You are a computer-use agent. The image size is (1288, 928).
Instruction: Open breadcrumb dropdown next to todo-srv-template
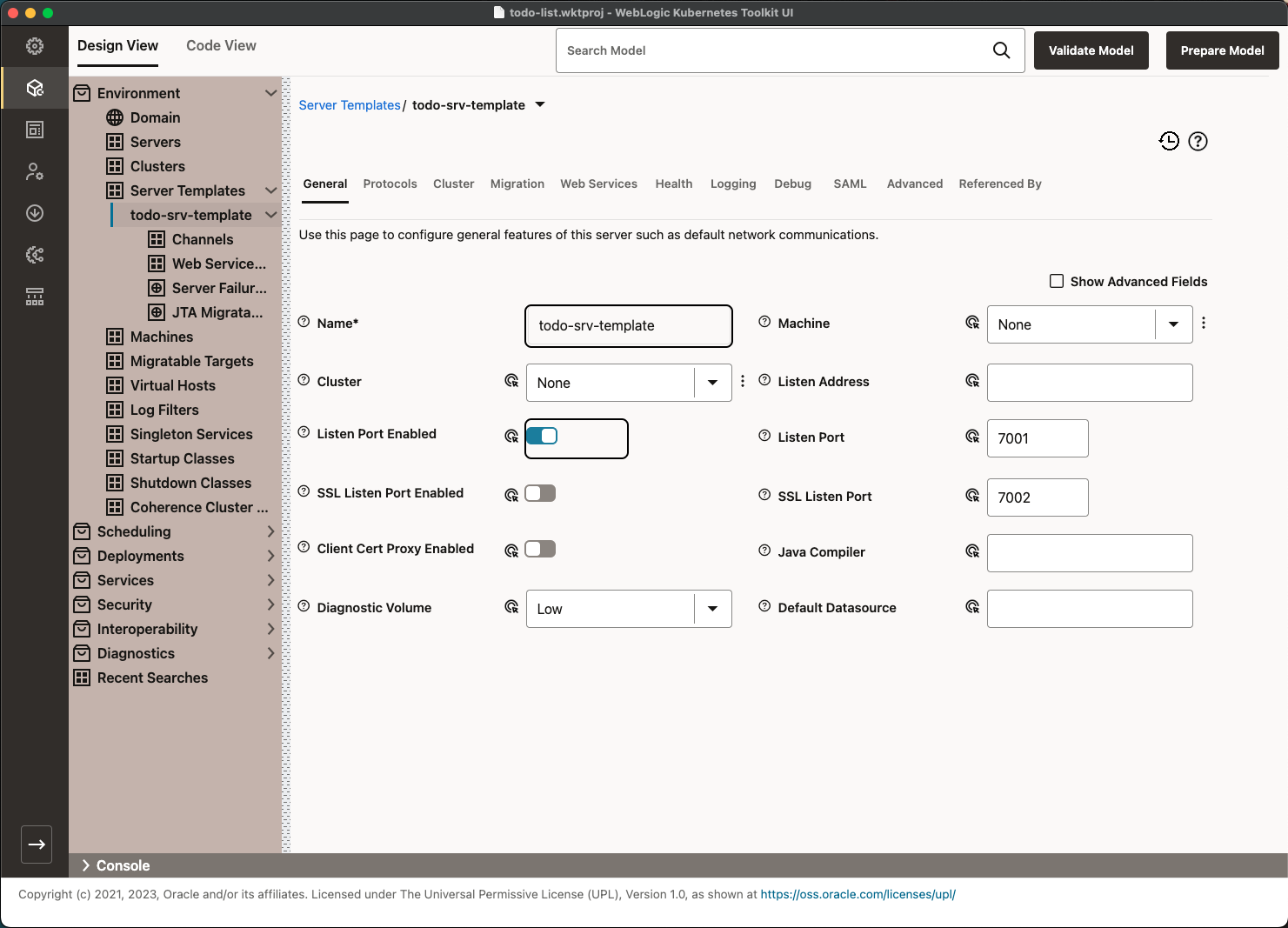540,104
